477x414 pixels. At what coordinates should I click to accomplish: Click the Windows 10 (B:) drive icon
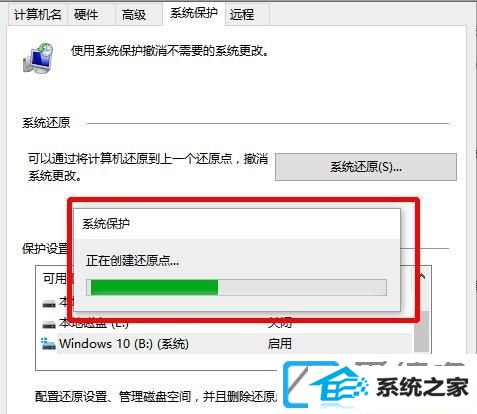coord(48,344)
